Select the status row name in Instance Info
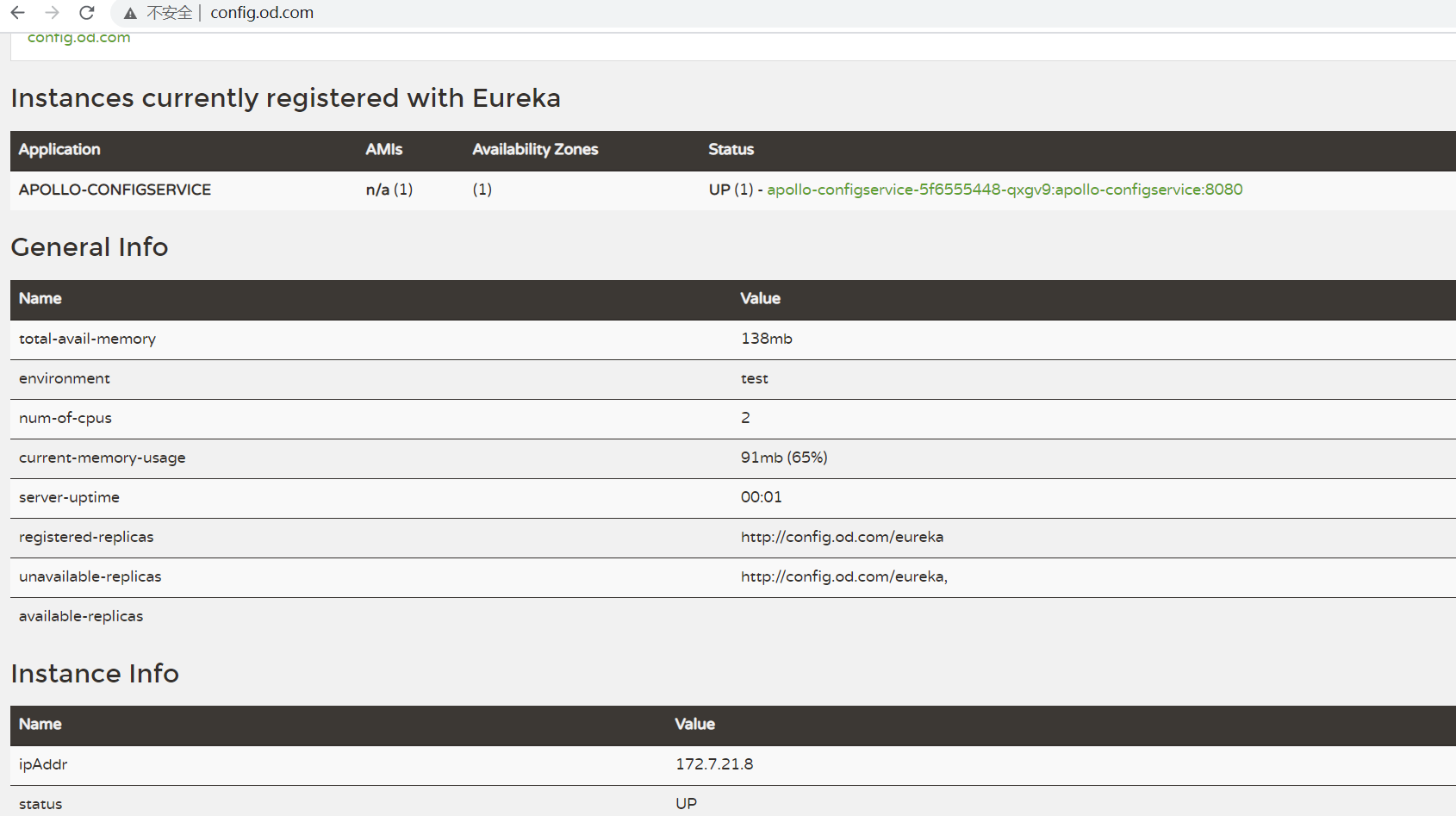 click(x=40, y=804)
